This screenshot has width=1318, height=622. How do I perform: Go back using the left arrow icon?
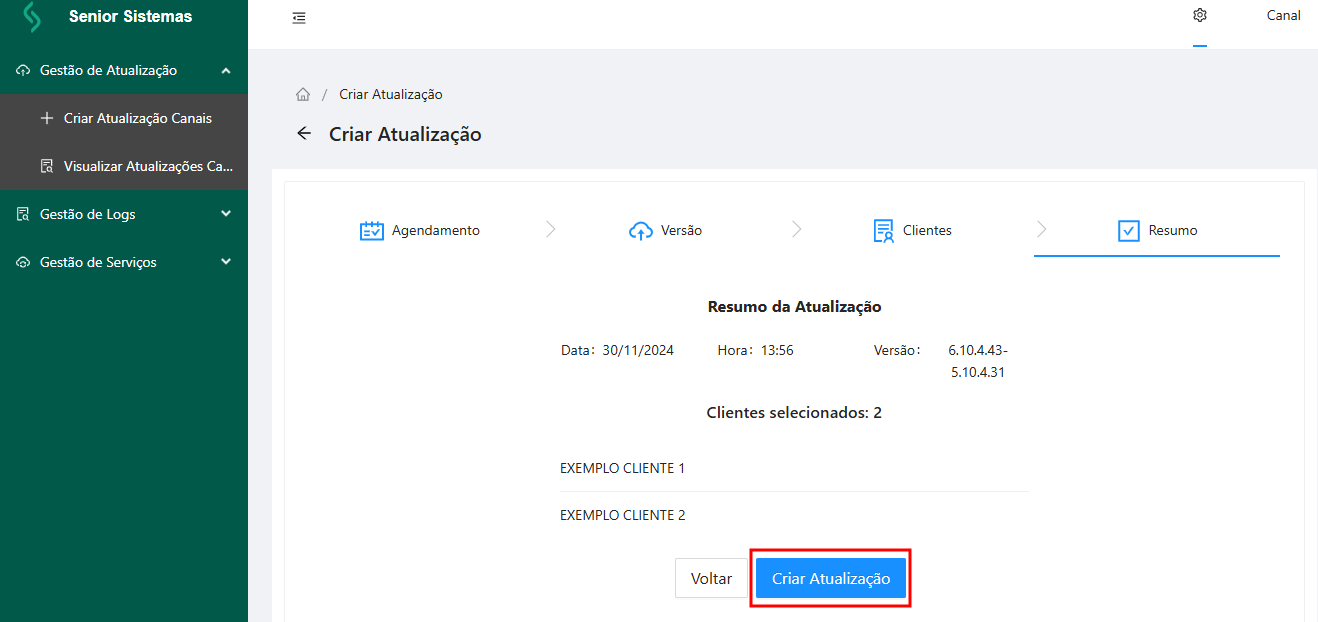pos(305,133)
